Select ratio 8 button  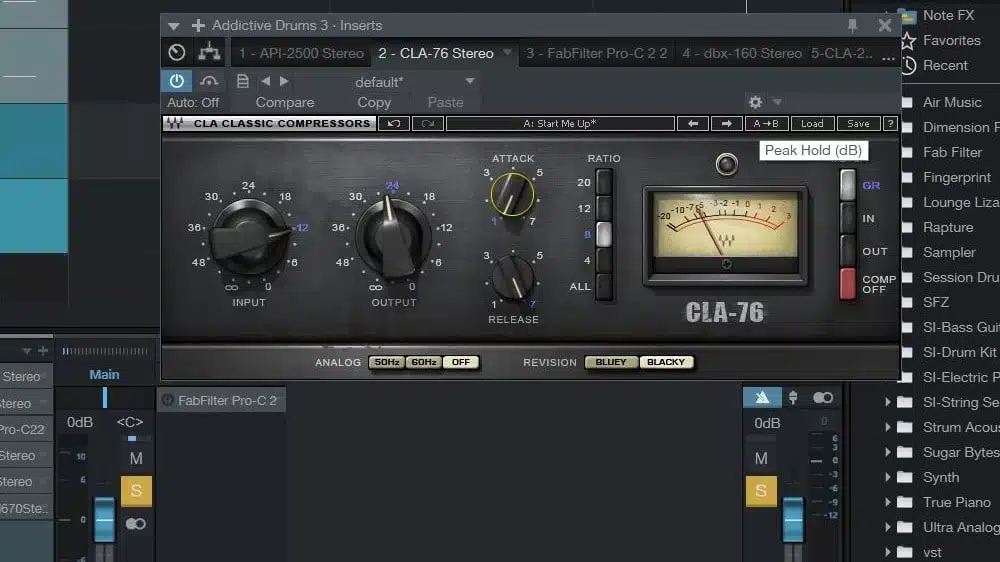pyautogui.click(x=603, y=234)
